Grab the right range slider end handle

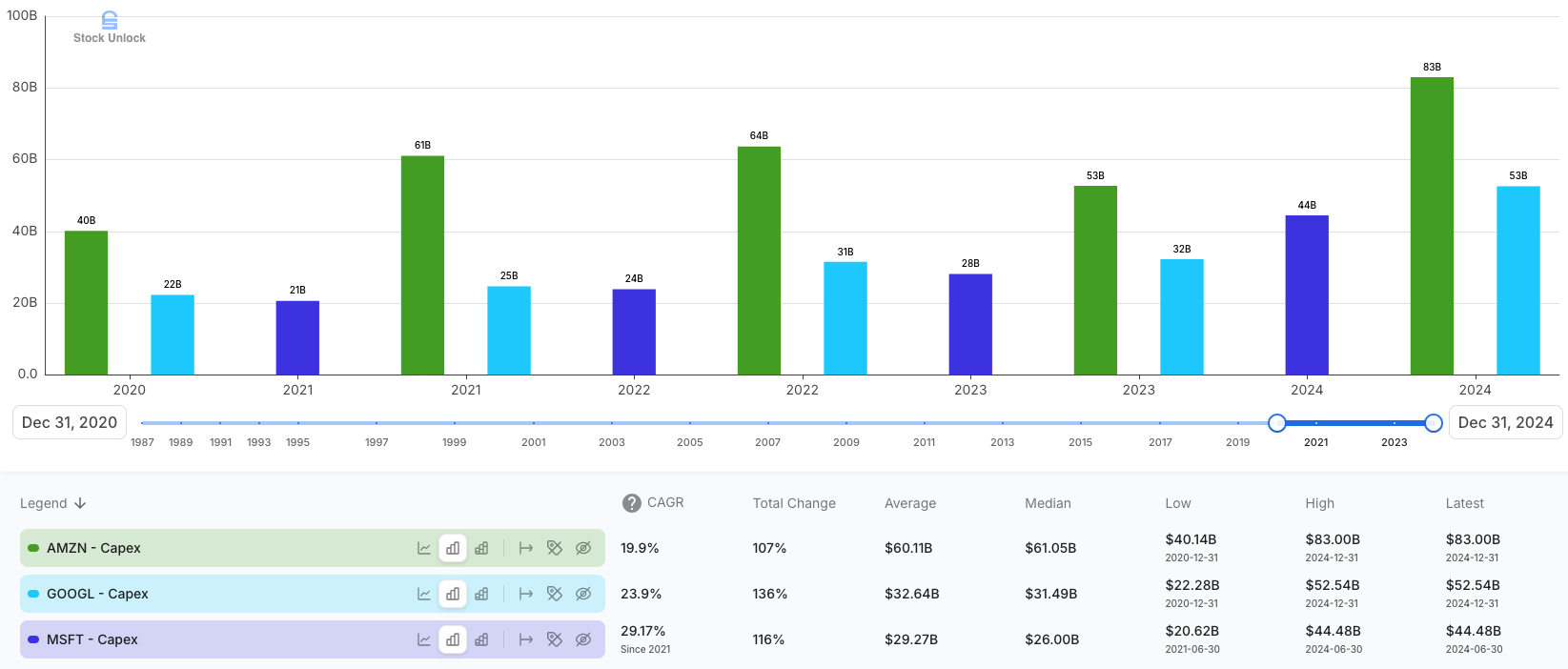(1433, 423)
